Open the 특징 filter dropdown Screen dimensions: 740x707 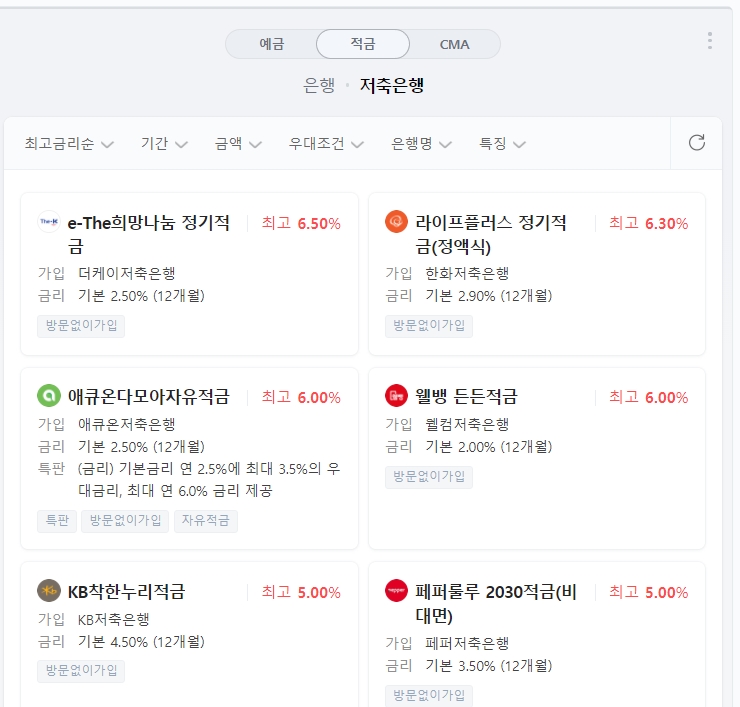click(502, 143)
